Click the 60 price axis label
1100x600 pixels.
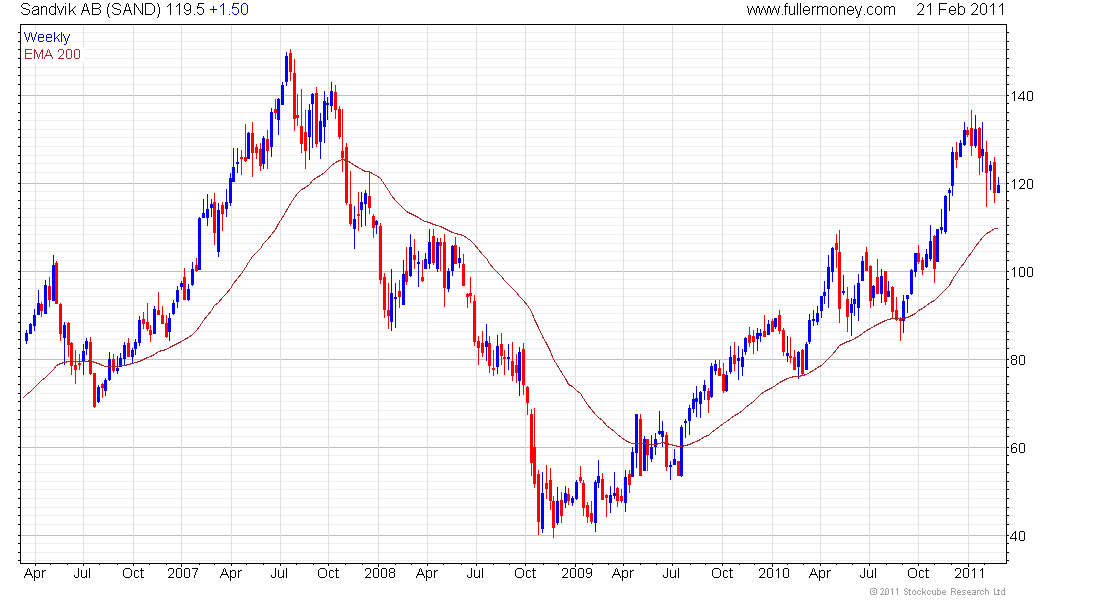[x=1018, y=448]
